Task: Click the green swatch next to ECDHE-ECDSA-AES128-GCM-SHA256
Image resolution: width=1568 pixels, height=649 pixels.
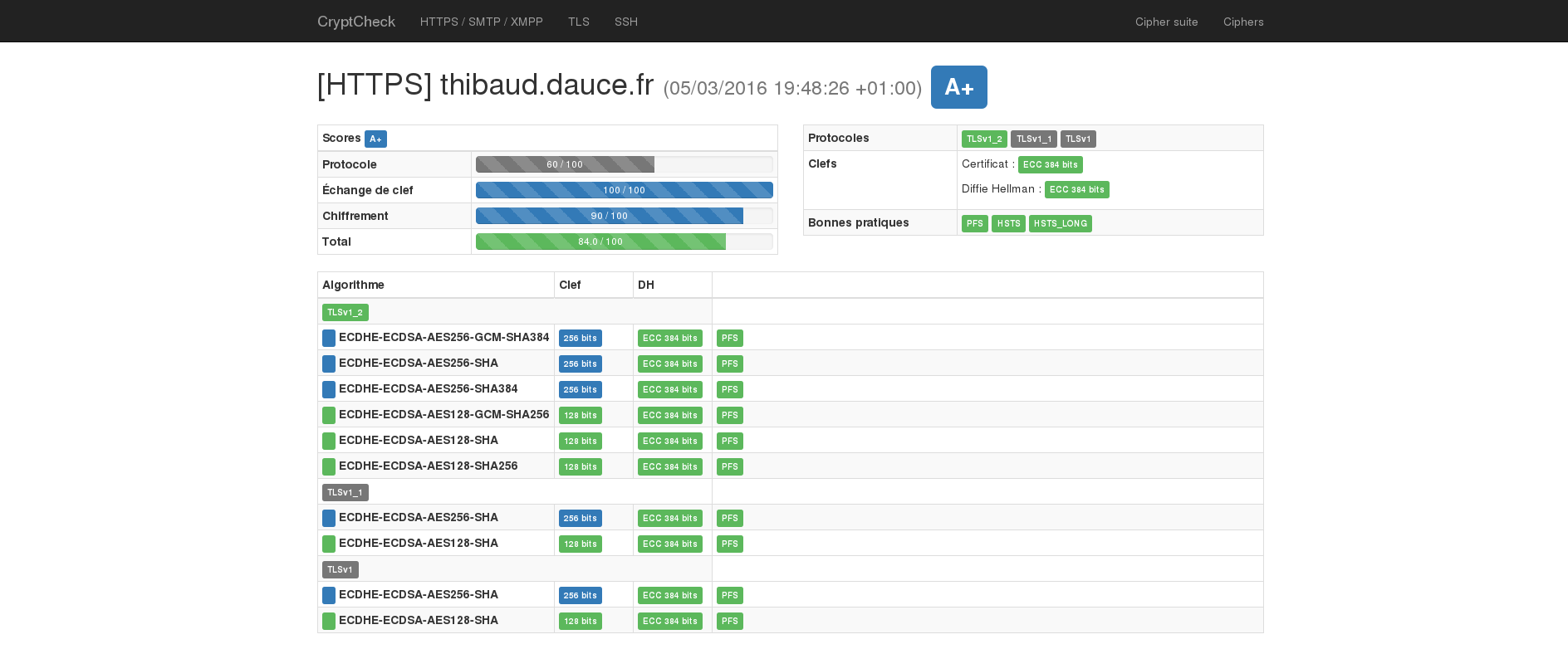Action: click(x=329, y=415)
